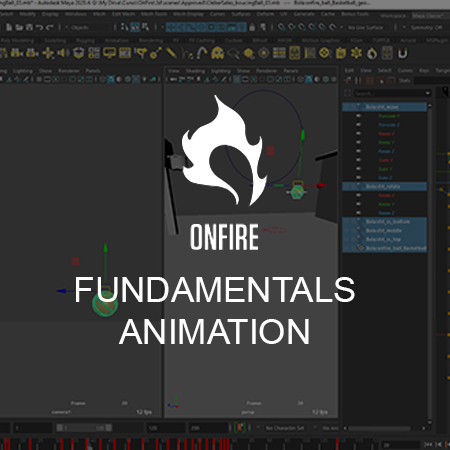The image size is (450, 450).
Task: Open the Panels menu in camera1 panel
Action: [93, 71]
